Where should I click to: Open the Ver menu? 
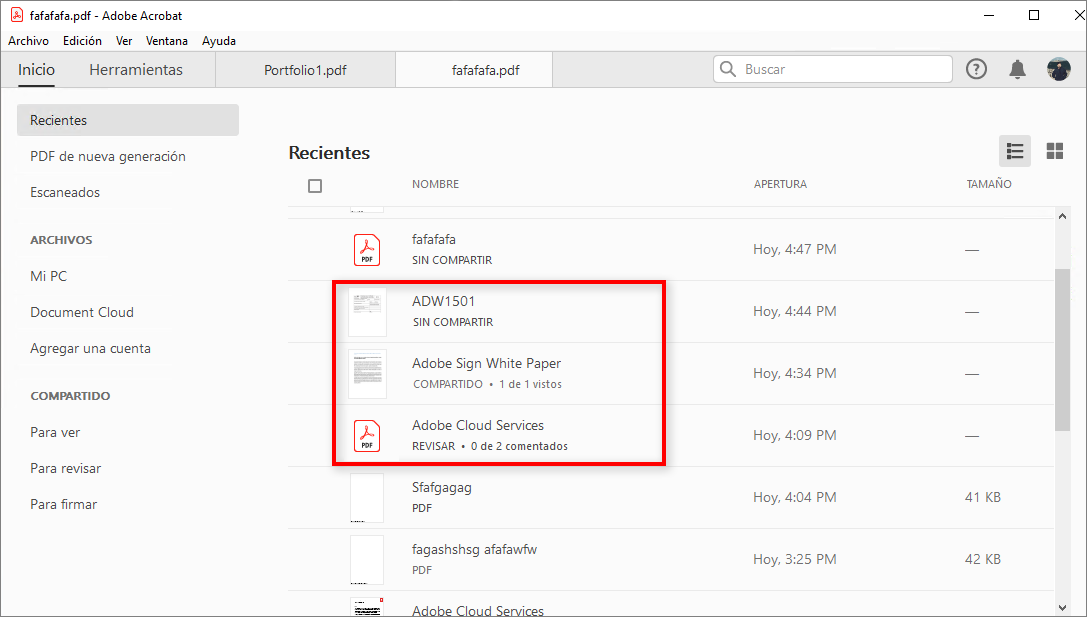click(124, 41)
